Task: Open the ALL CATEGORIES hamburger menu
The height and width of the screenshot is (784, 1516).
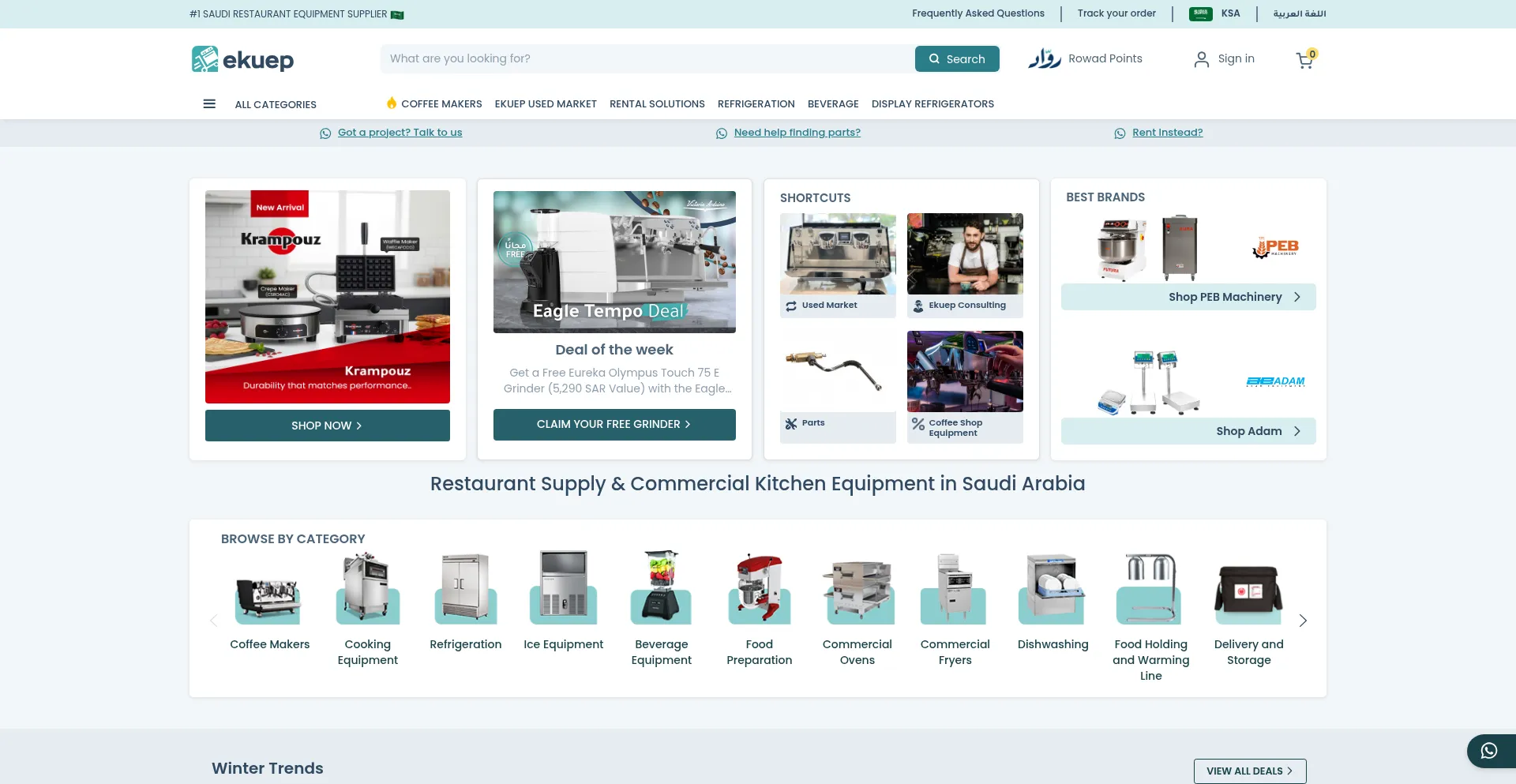Action: (208, 103)
